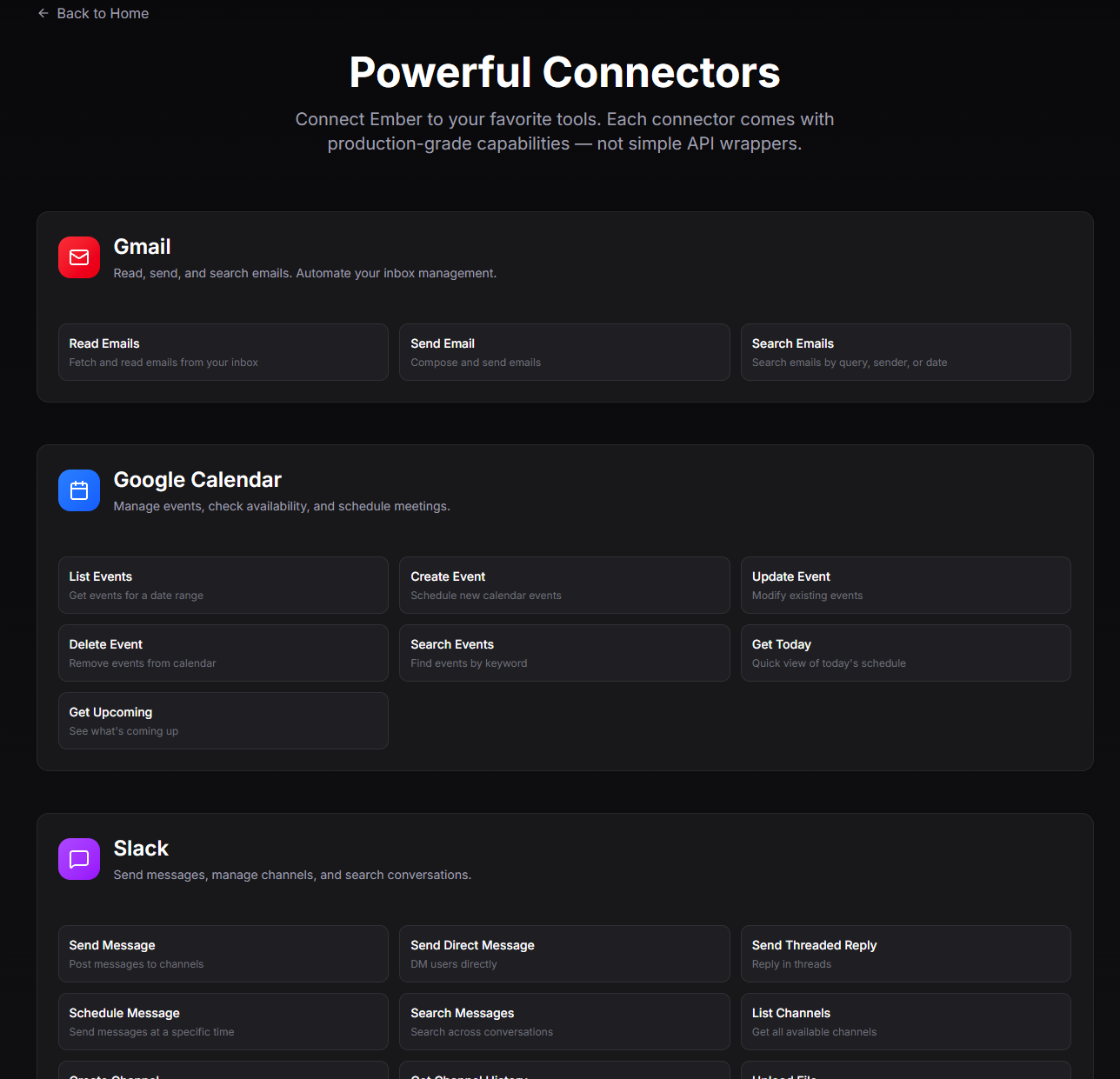
Task: Click the Google Calendar blue icon
Action: [x=79, y=490]
